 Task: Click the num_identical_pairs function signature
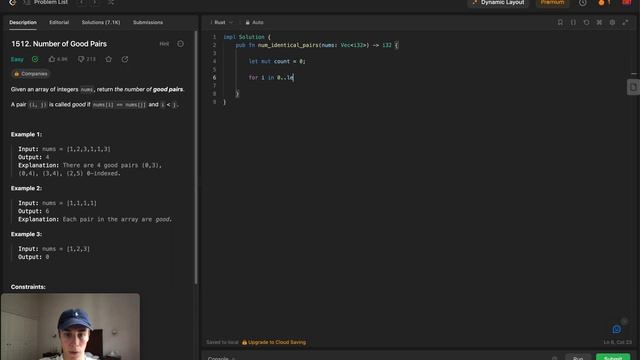(317, 45)
